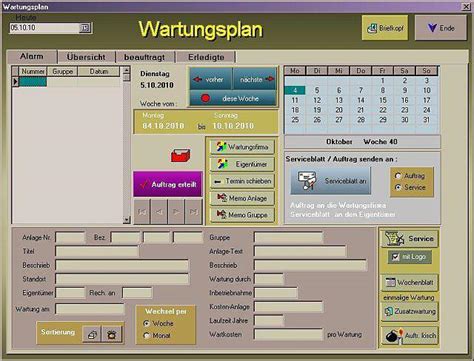
Task: Click the Zusatzwartung button
Action: click(x=409, y=311)
